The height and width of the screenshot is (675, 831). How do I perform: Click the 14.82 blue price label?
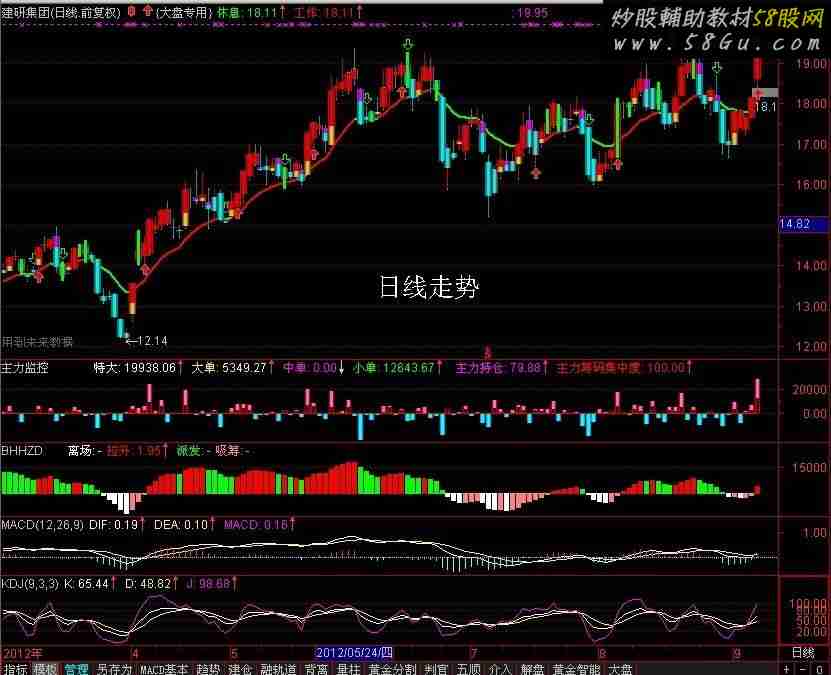803,224
